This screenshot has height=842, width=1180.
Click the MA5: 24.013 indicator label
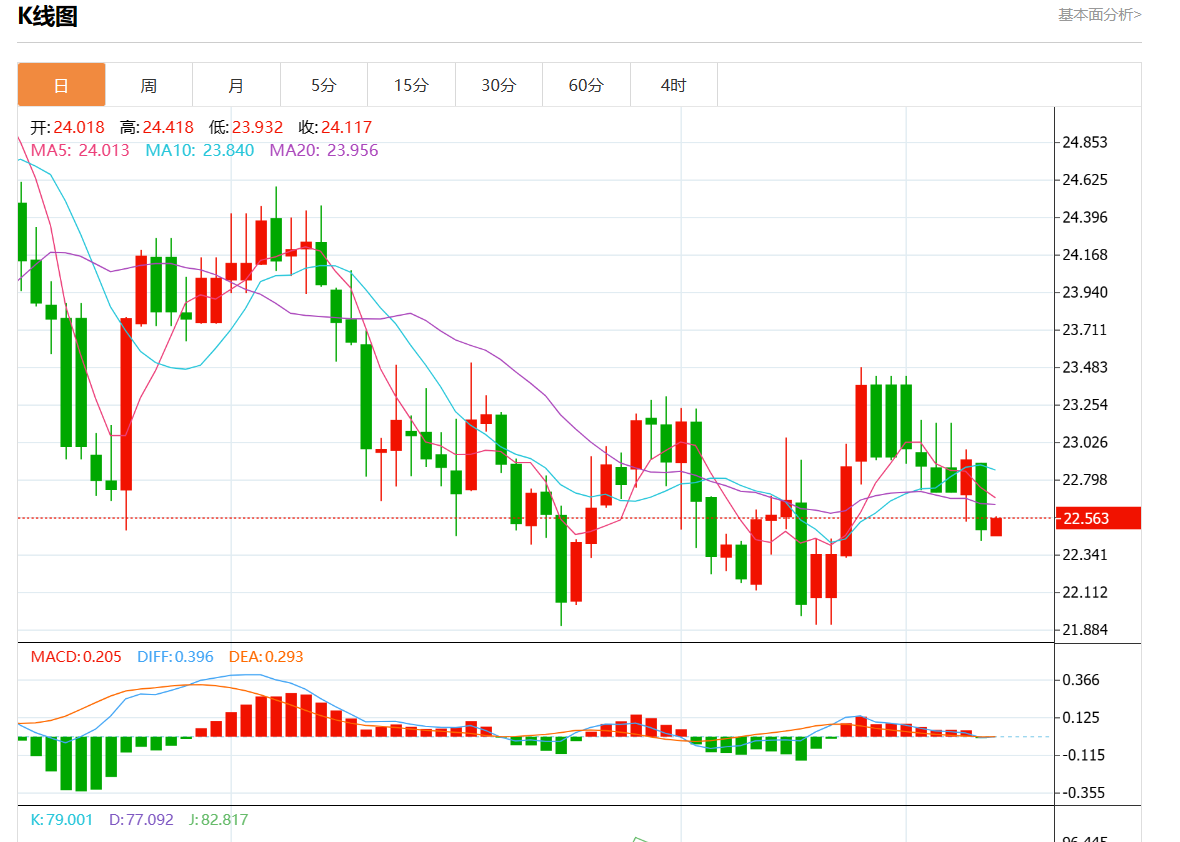click(80, 150)
